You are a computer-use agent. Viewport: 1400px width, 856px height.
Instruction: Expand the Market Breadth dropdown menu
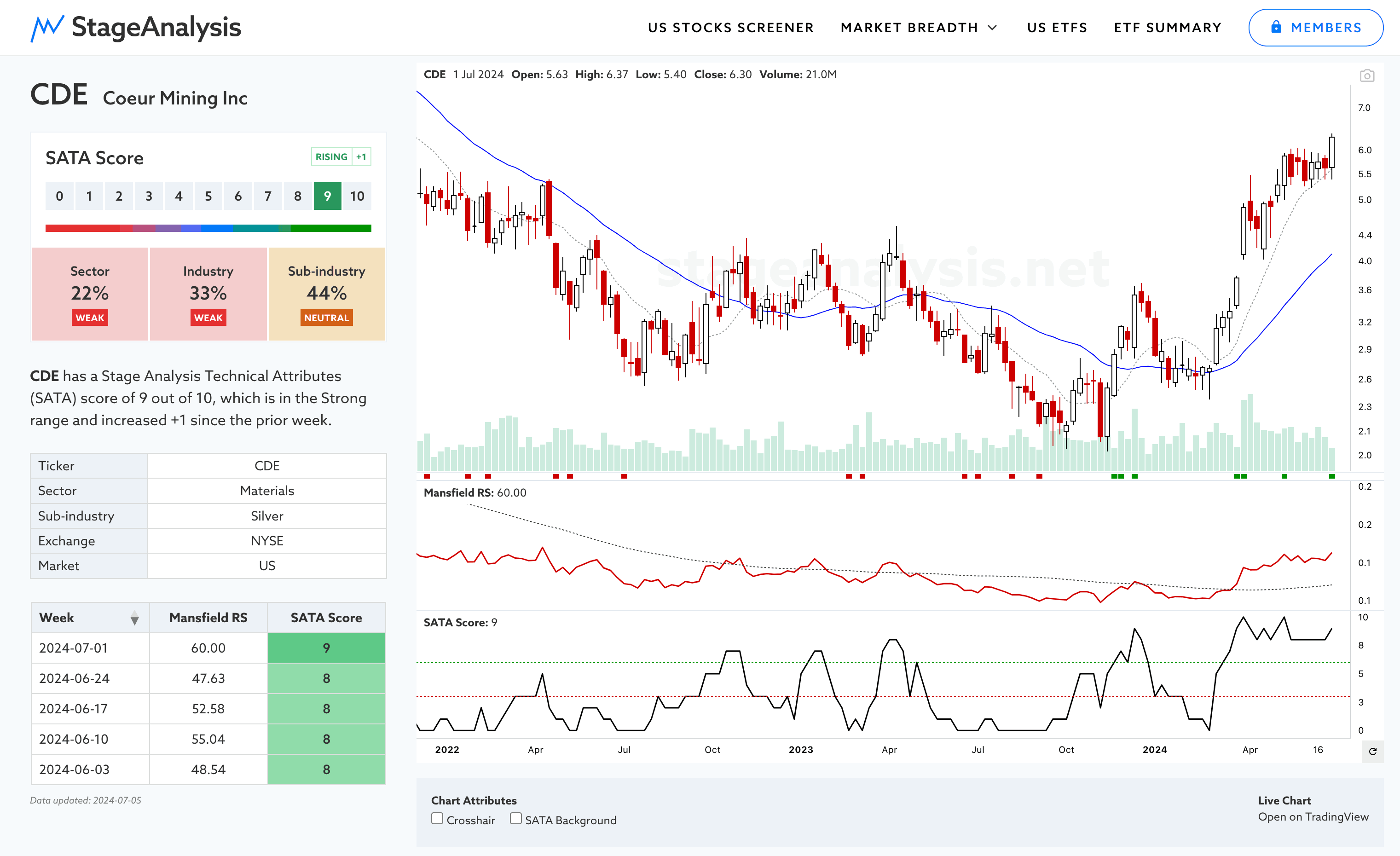coord(918,28)
